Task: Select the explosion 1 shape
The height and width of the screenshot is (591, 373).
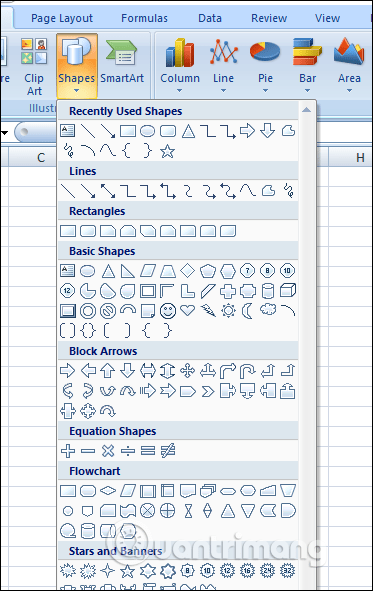Action: tap(68, 571)
